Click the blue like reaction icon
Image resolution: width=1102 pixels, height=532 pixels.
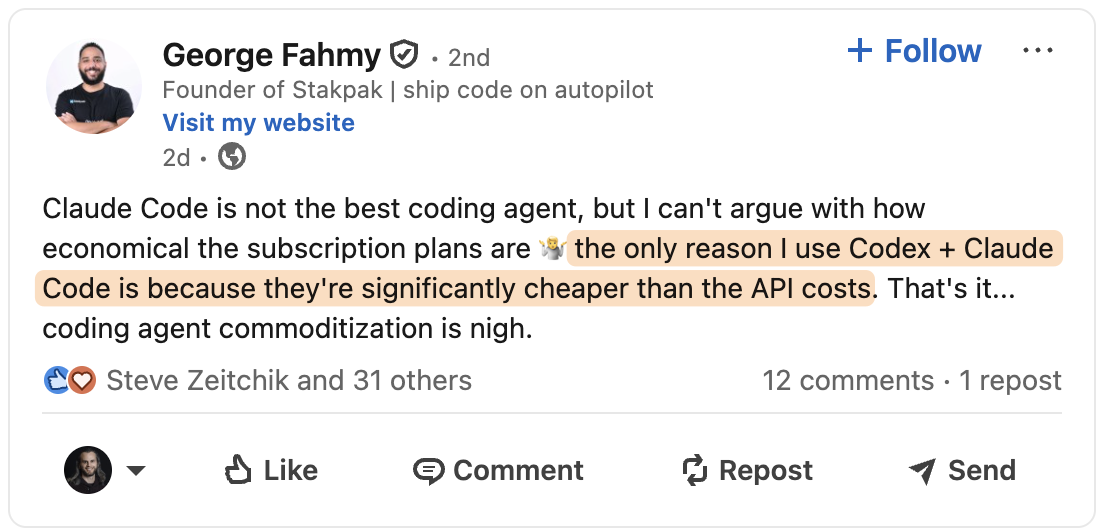click(57, 381)
